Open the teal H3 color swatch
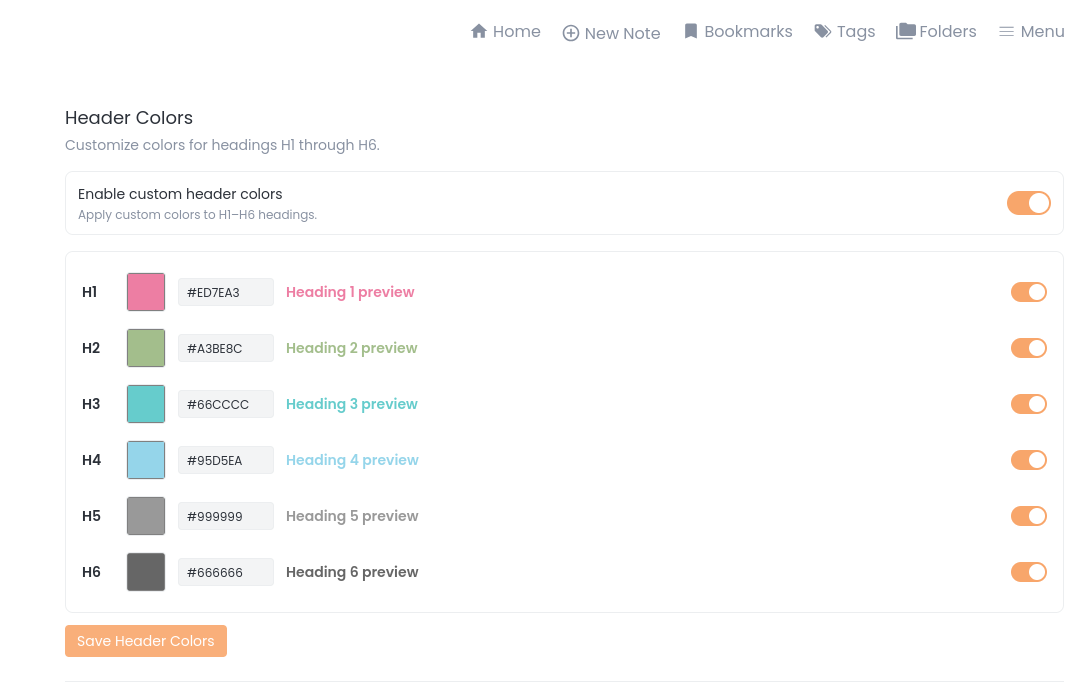Image resolution: width=1085 pixels, height=689 pixels. tap(146, 404)
